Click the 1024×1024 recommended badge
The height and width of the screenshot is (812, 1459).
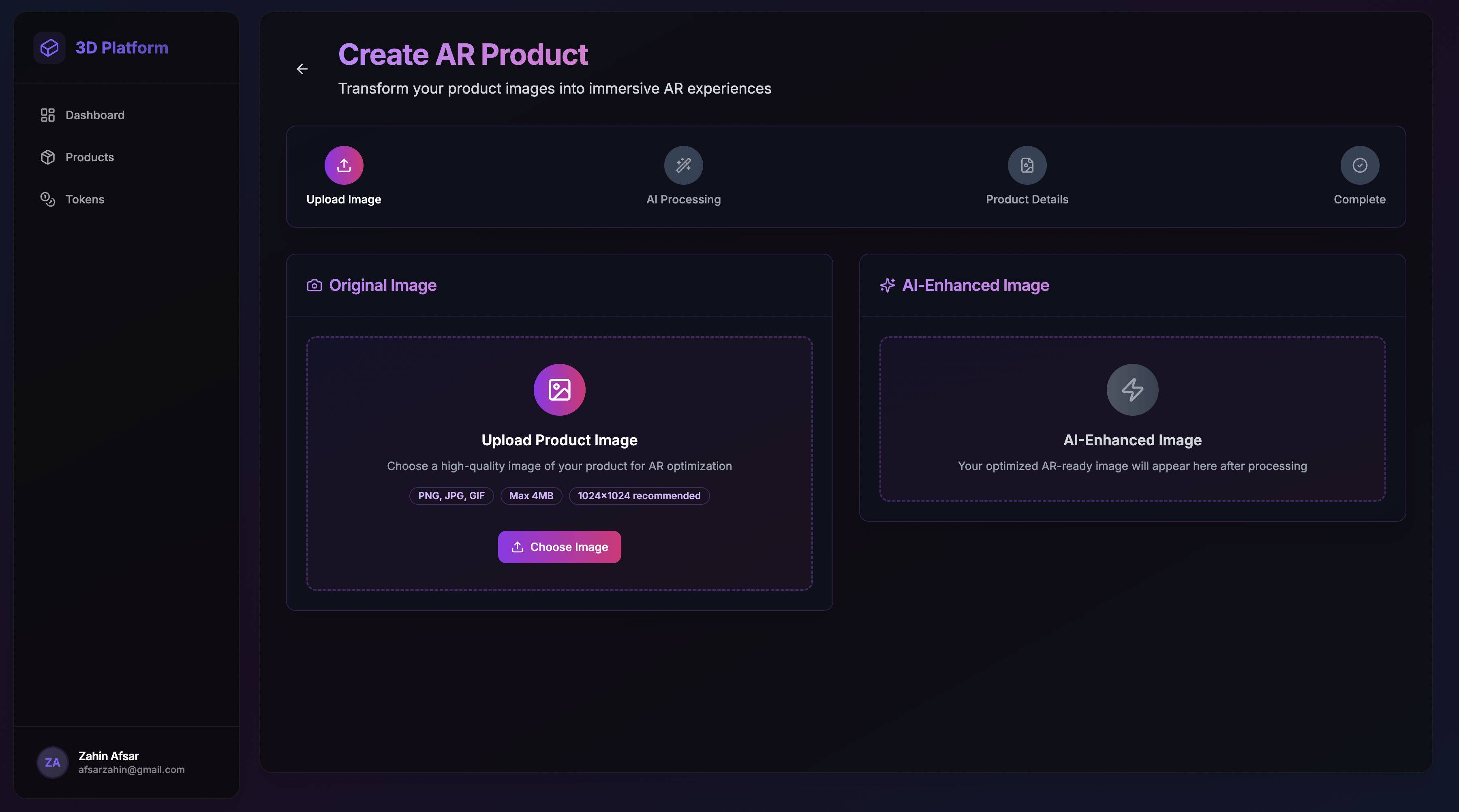click(x=638, y=496)
